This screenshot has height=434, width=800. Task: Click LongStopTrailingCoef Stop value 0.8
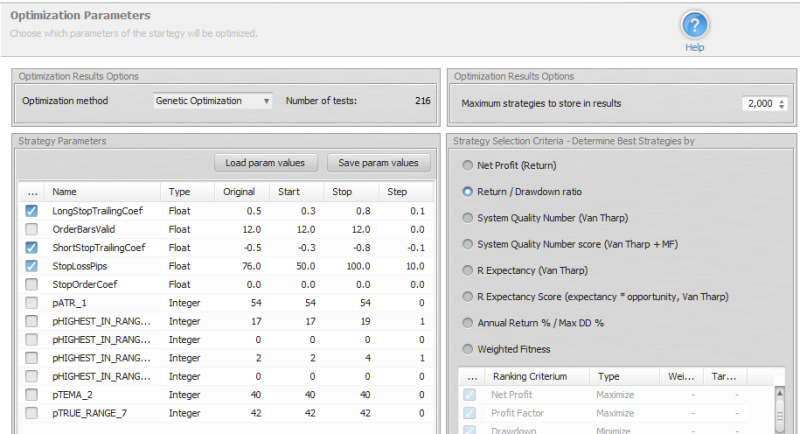[363, 211]
